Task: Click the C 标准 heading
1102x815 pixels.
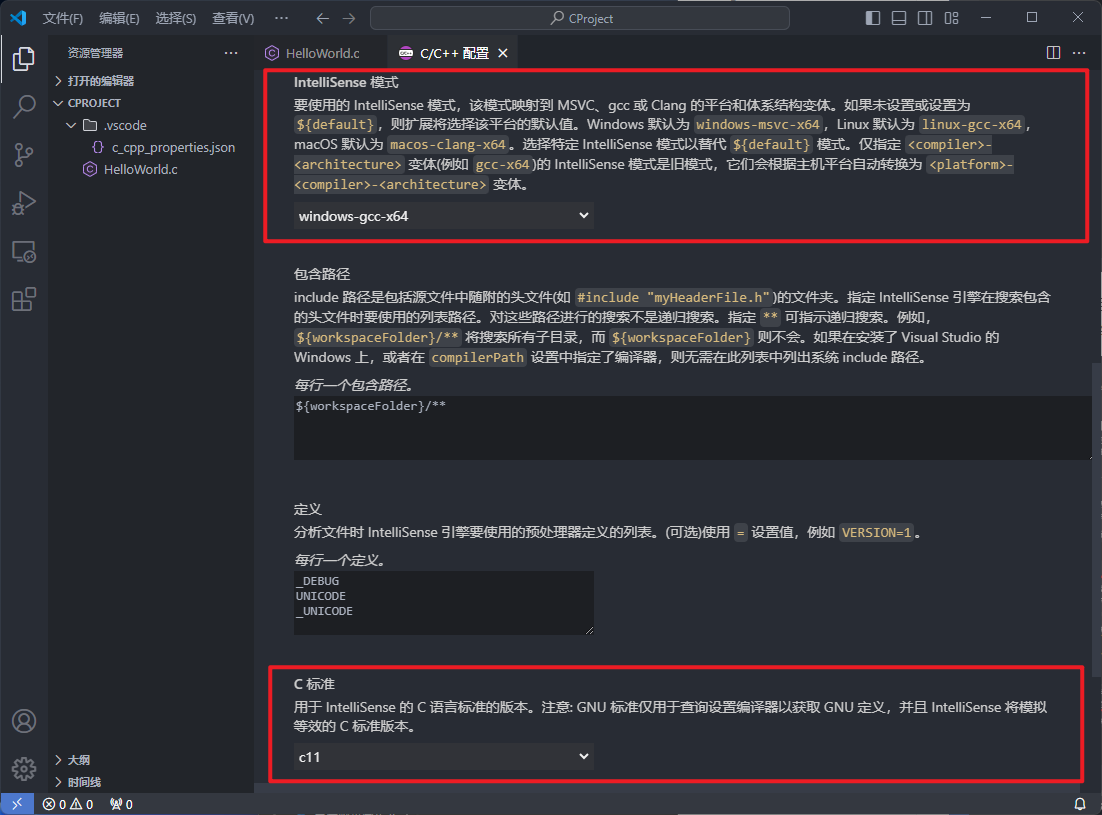Action: (314, 684)
